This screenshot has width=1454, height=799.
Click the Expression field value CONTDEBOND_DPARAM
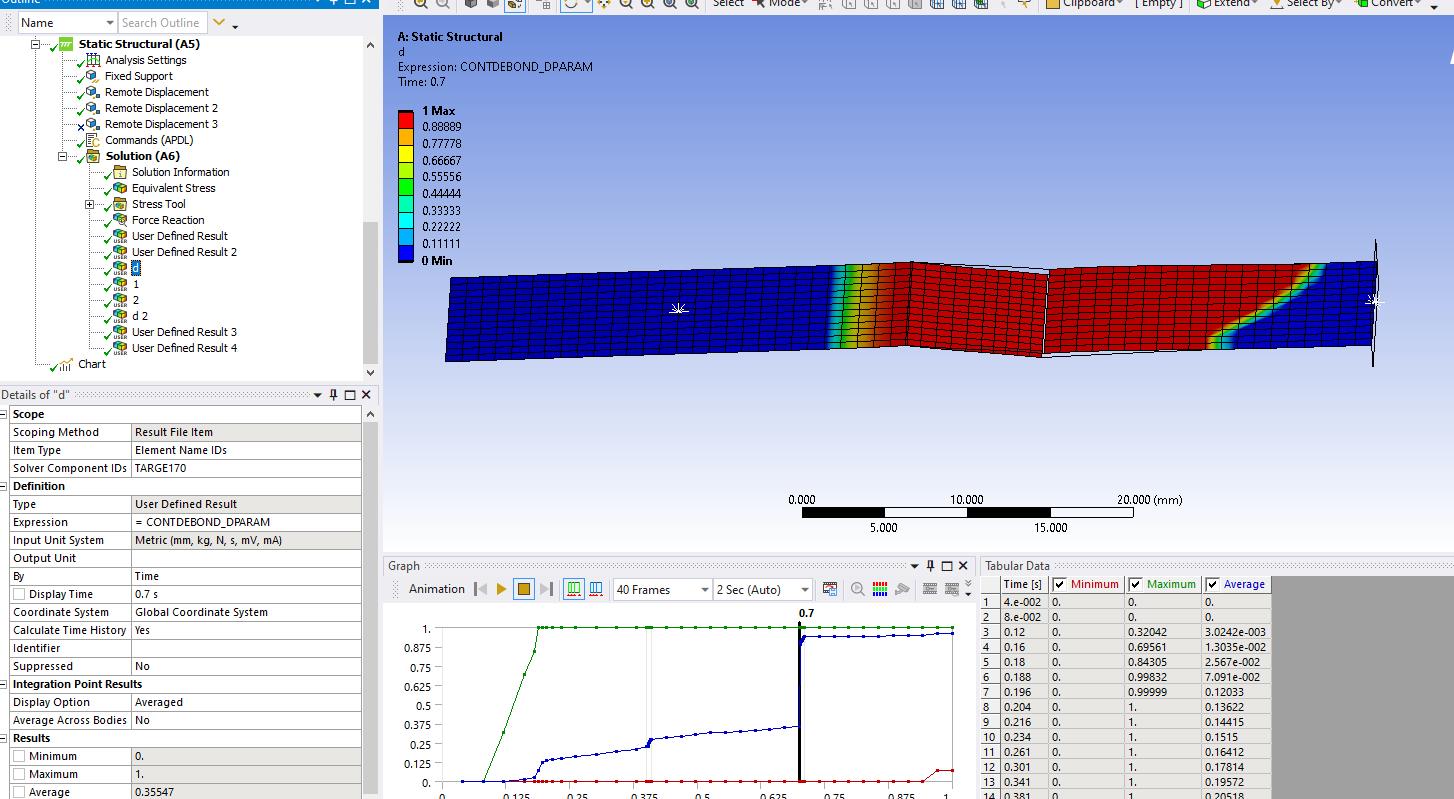[x=246, y=522]
